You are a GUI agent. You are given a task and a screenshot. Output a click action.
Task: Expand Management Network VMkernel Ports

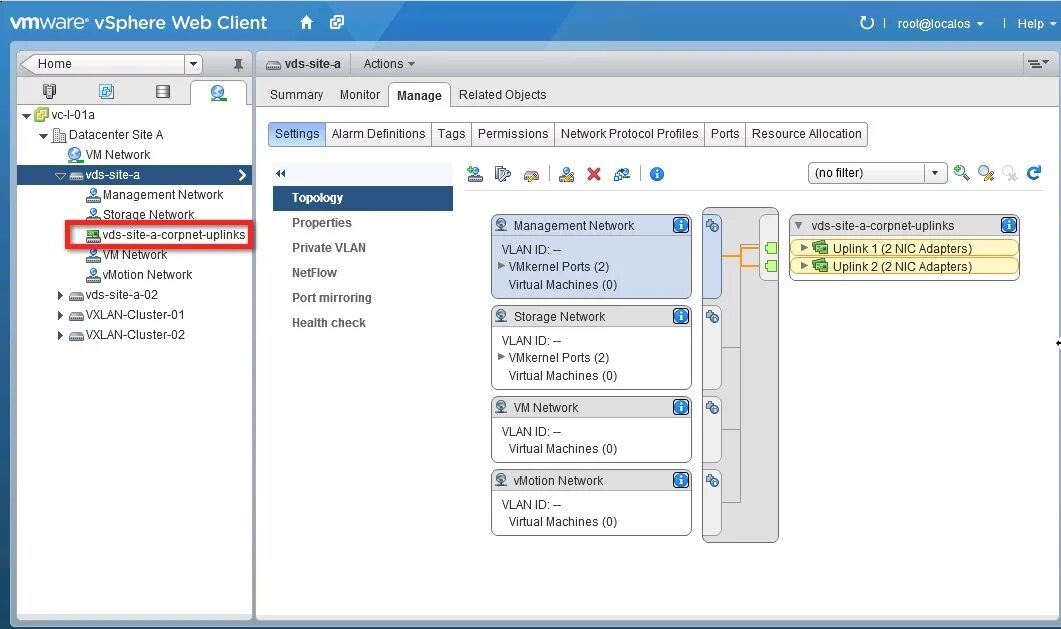(501, 266)
